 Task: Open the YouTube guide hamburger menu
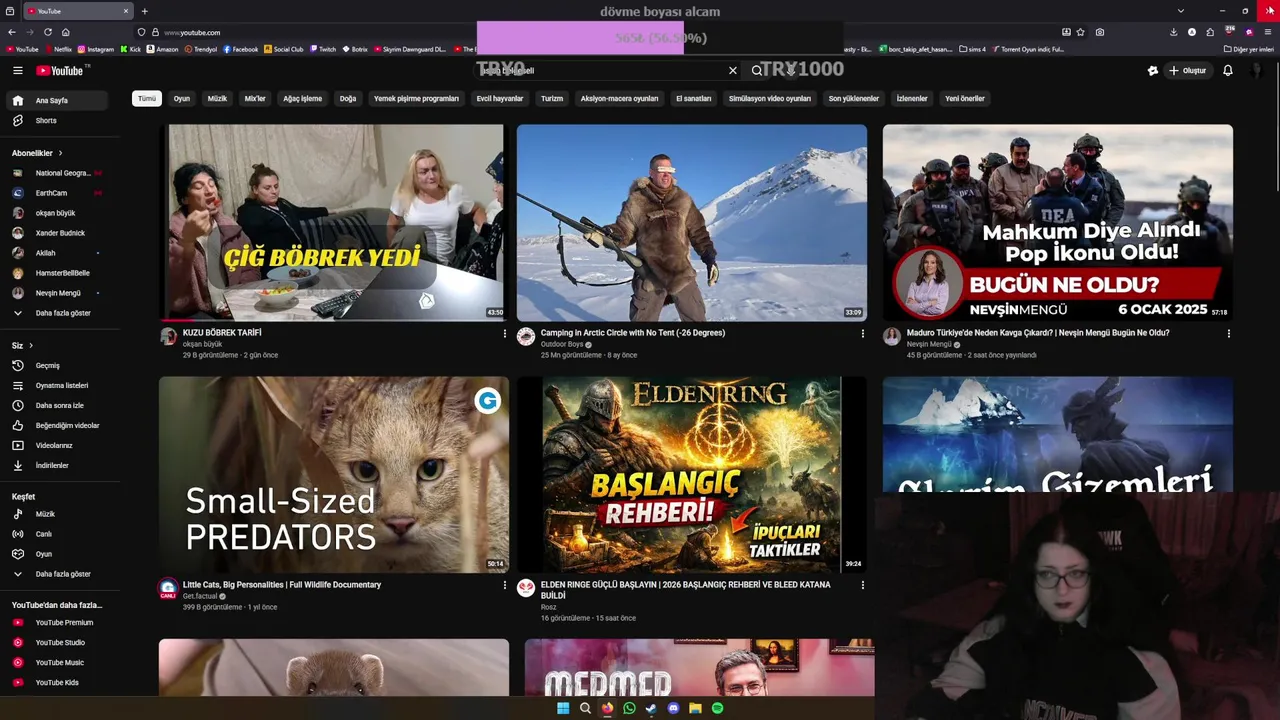point(17,71)
